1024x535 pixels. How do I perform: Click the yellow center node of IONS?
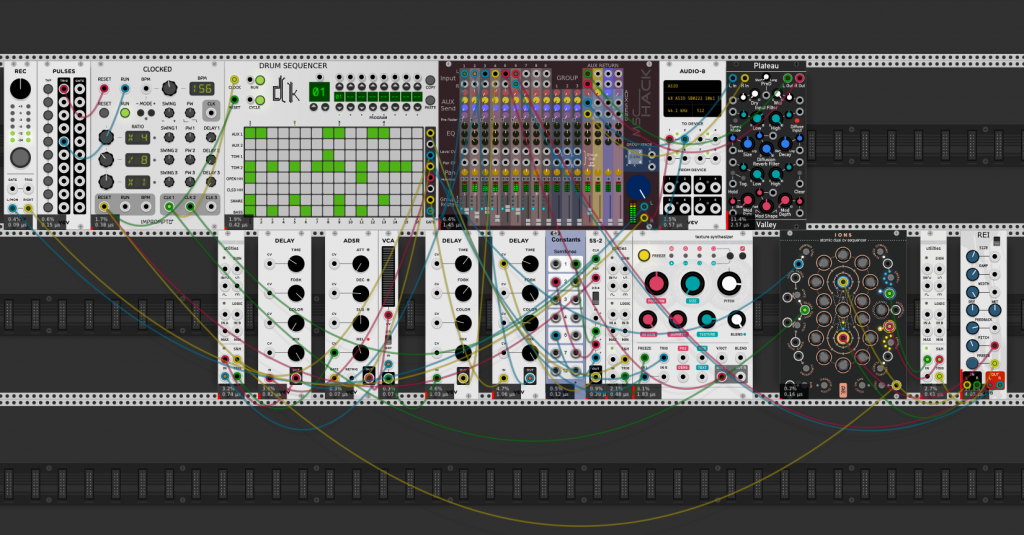(x=843, y=282)
